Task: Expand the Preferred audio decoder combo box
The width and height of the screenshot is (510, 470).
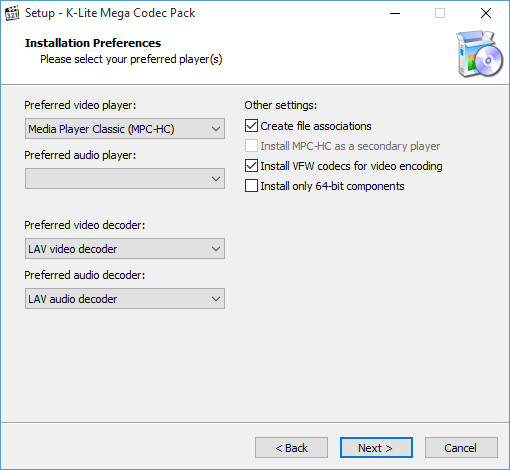Action: 125,299
